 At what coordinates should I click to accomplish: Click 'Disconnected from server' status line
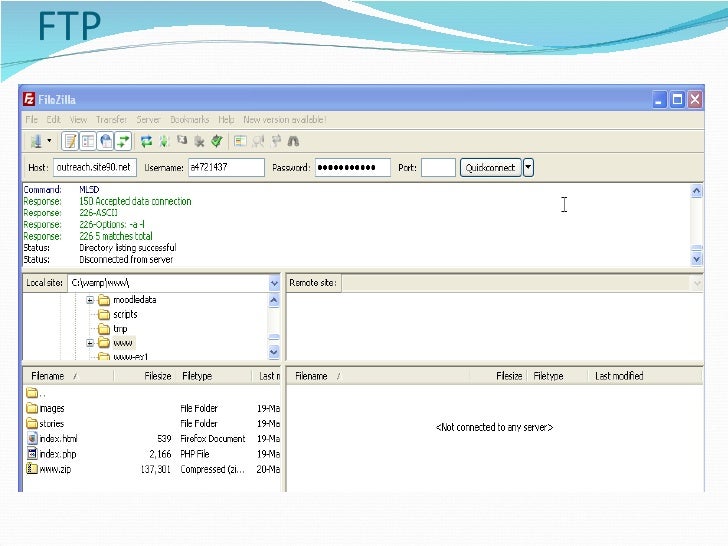pyautogui.click(x=126, y=260)
